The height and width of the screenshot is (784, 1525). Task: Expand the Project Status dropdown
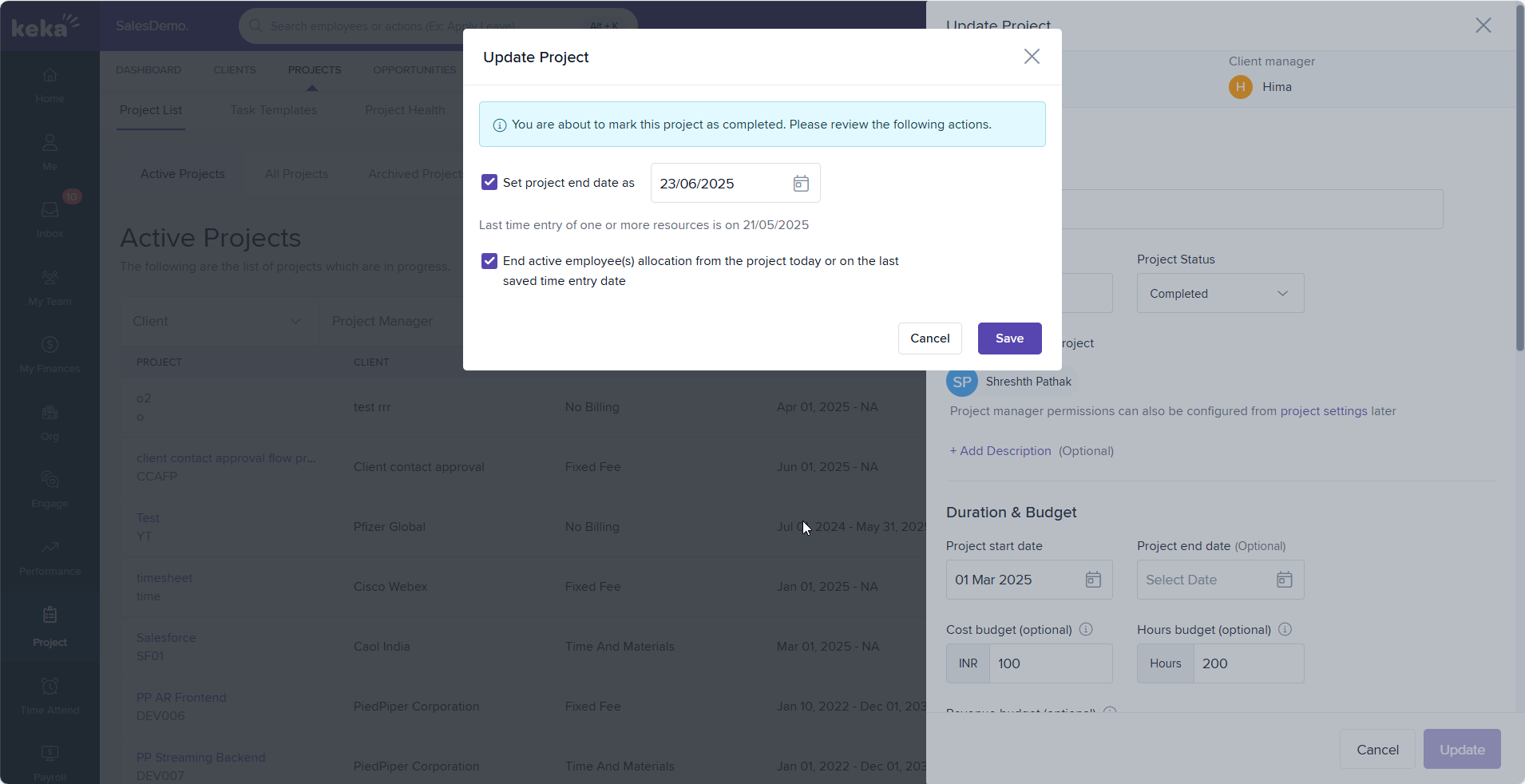tap(1220, 294)
